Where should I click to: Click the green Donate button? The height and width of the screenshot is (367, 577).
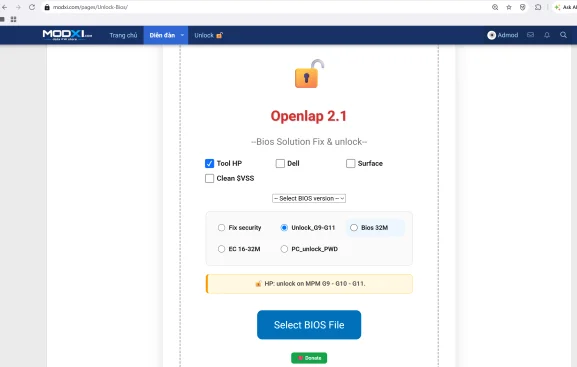(x=309, y=358)
